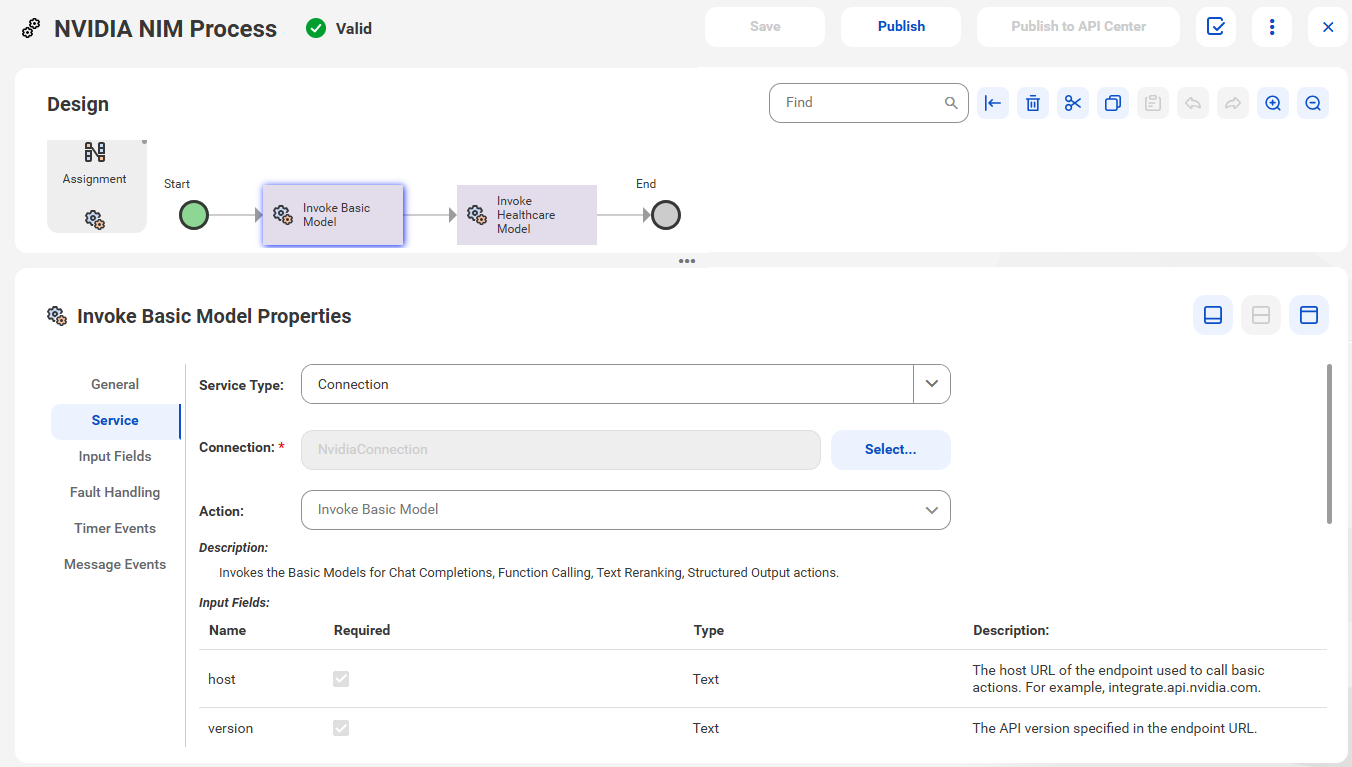This screenshot has width=1352, height=767.
Task: Open the Timer Events tab
Action: point(115,528)
